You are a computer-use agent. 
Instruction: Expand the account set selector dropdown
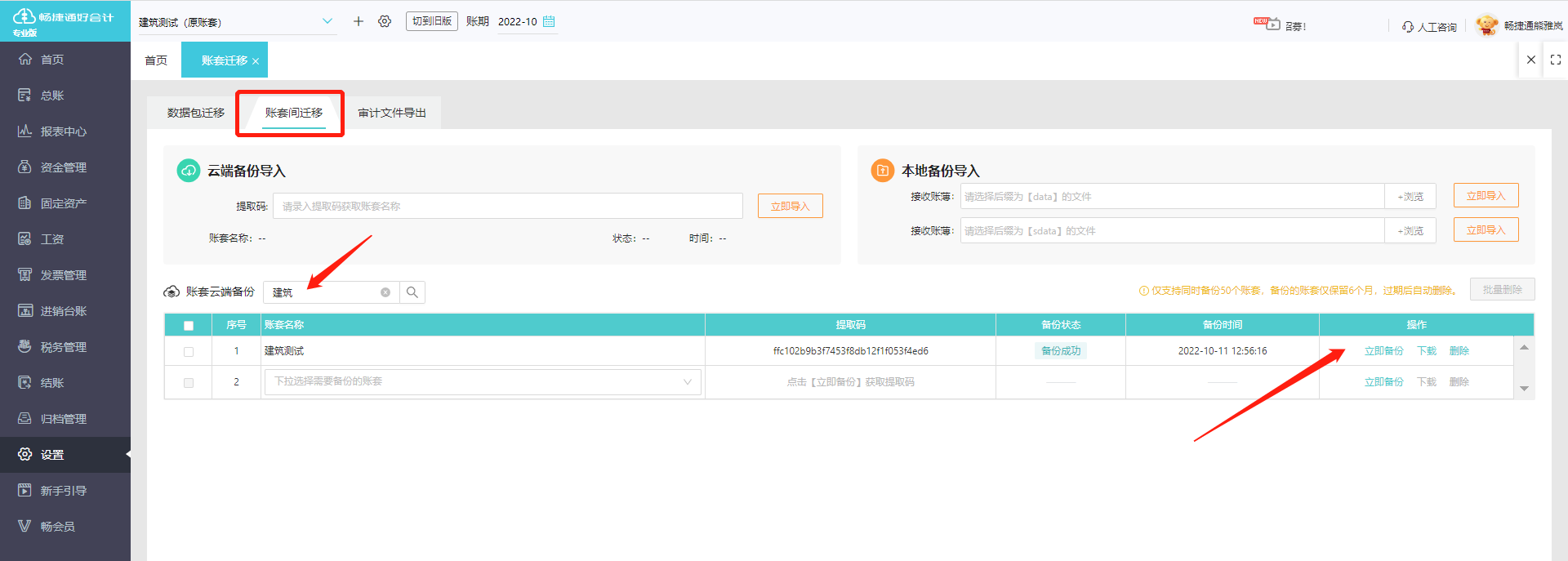[327, 21]
